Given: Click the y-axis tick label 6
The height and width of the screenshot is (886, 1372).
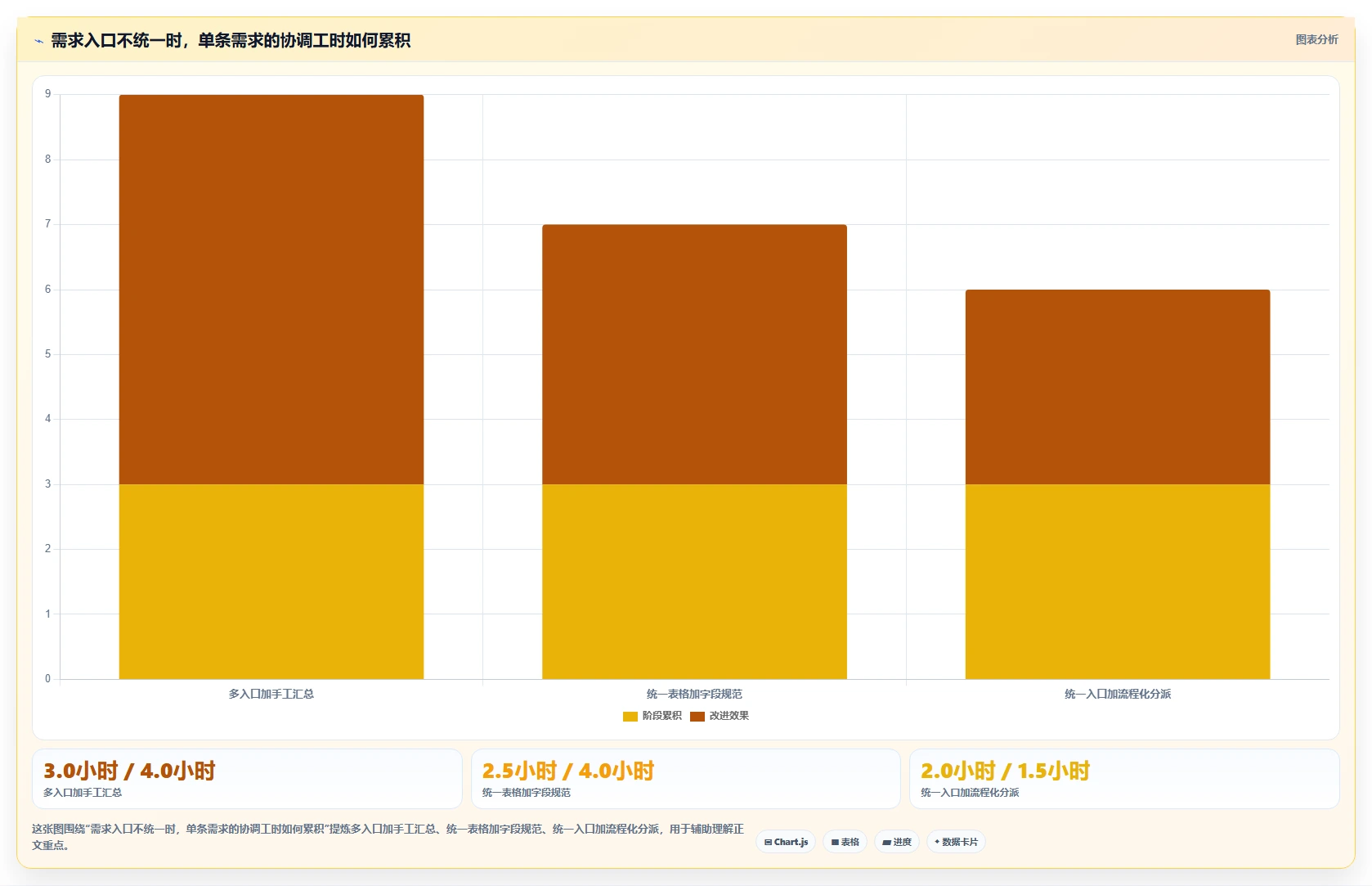Looking at the screenshot, I should tap(48, 290).
